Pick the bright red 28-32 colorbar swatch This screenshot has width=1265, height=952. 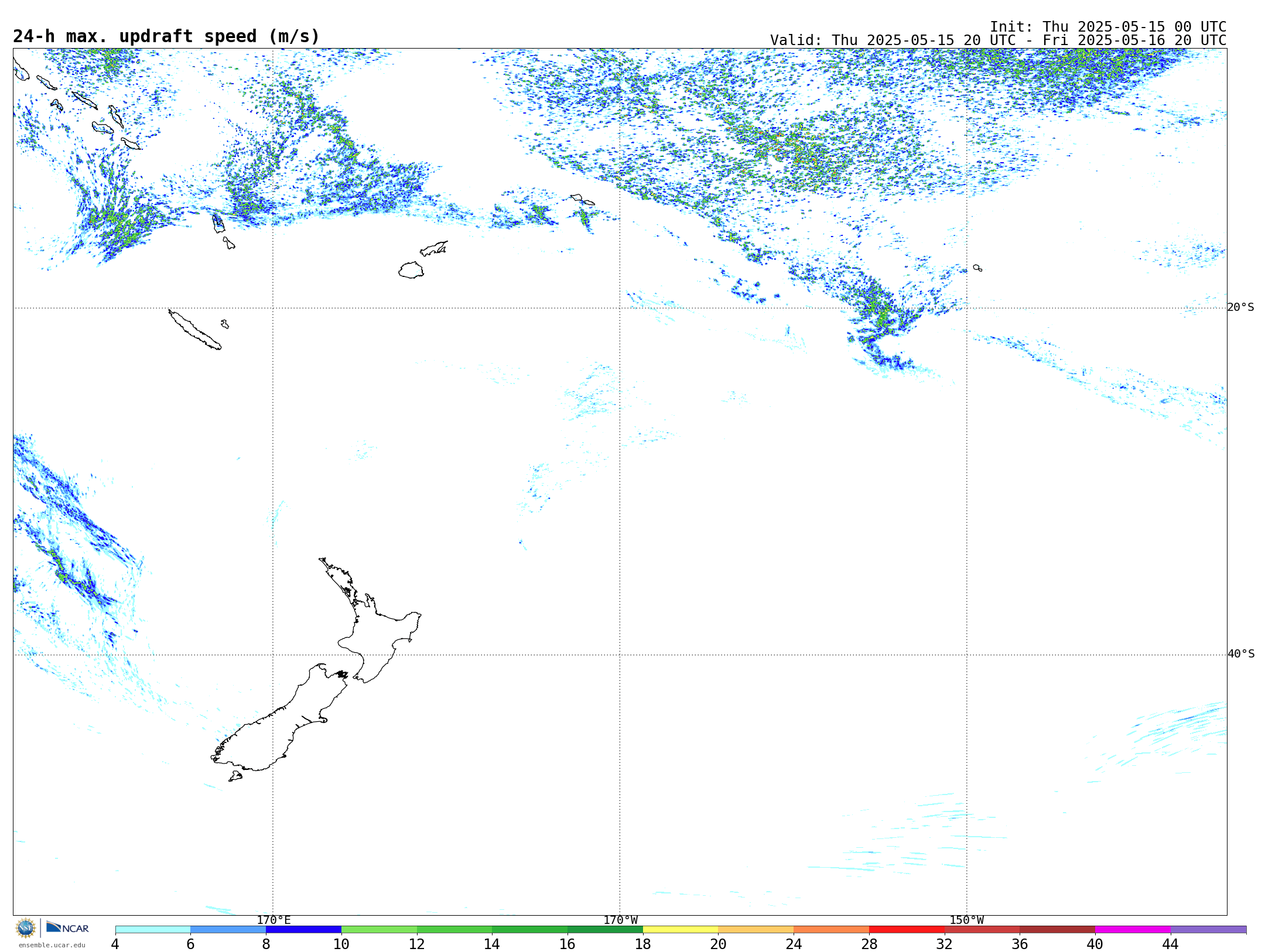point(907,930)
